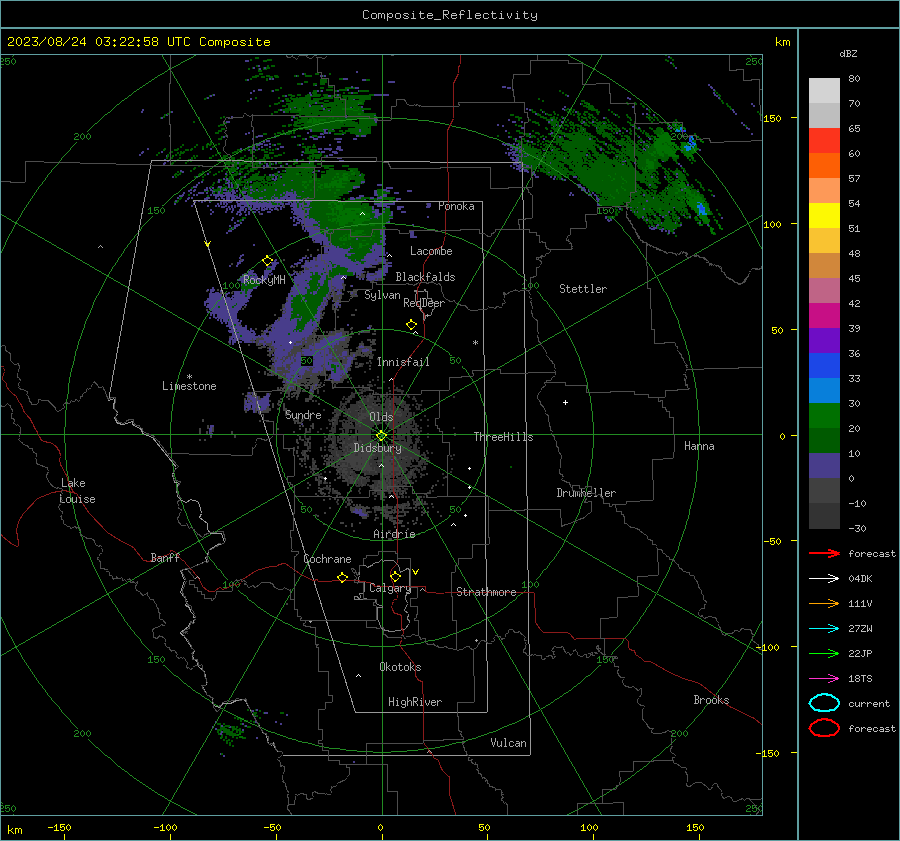Screen dimensions: 900x841
Task: Click the yellow diamond marker under Cochrane
Action: (343, 577)
